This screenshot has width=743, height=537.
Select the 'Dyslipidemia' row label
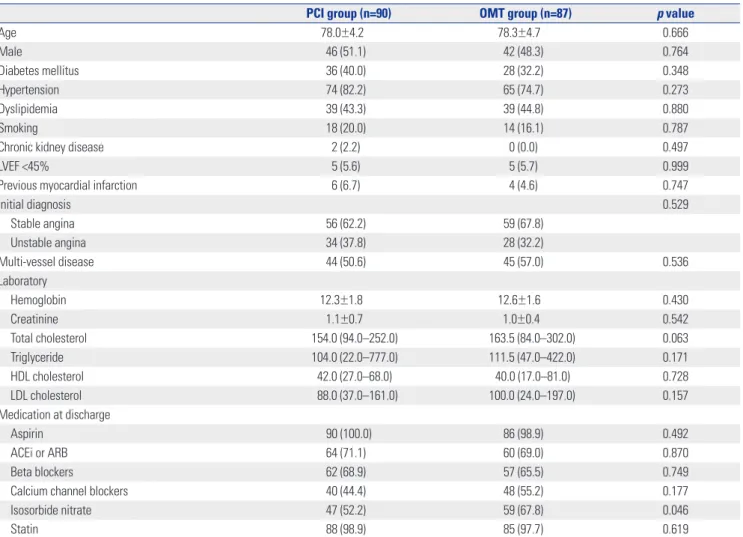click(x=28, y=109)
